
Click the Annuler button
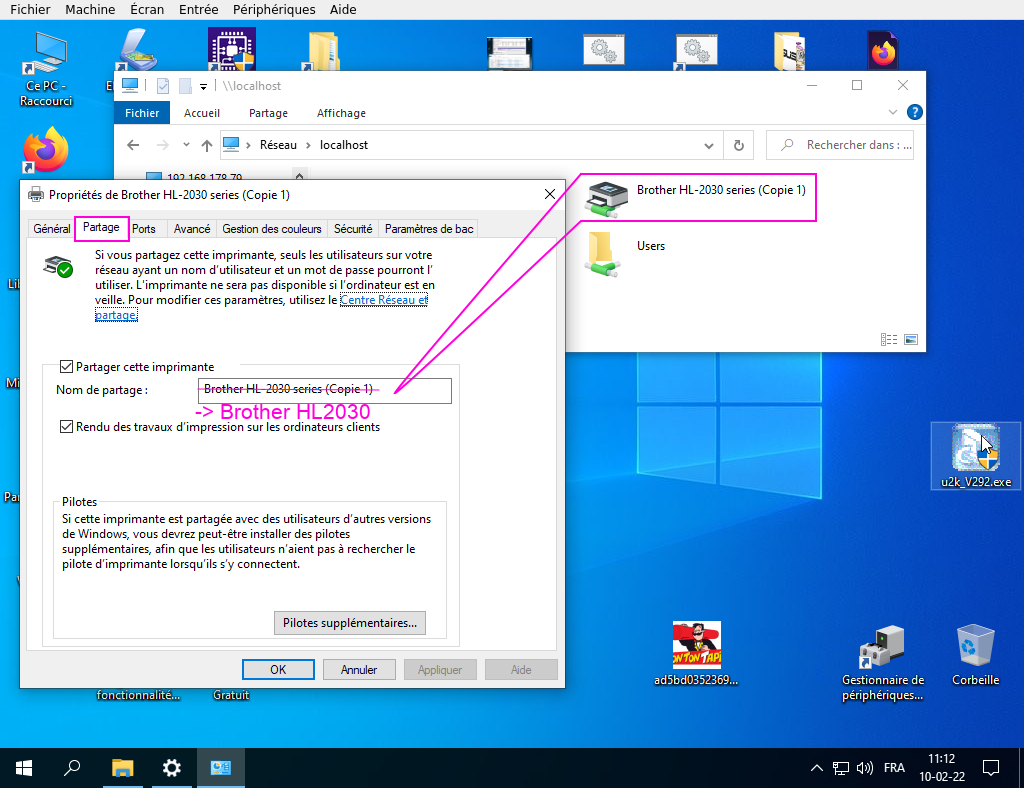tap(359, 669)
